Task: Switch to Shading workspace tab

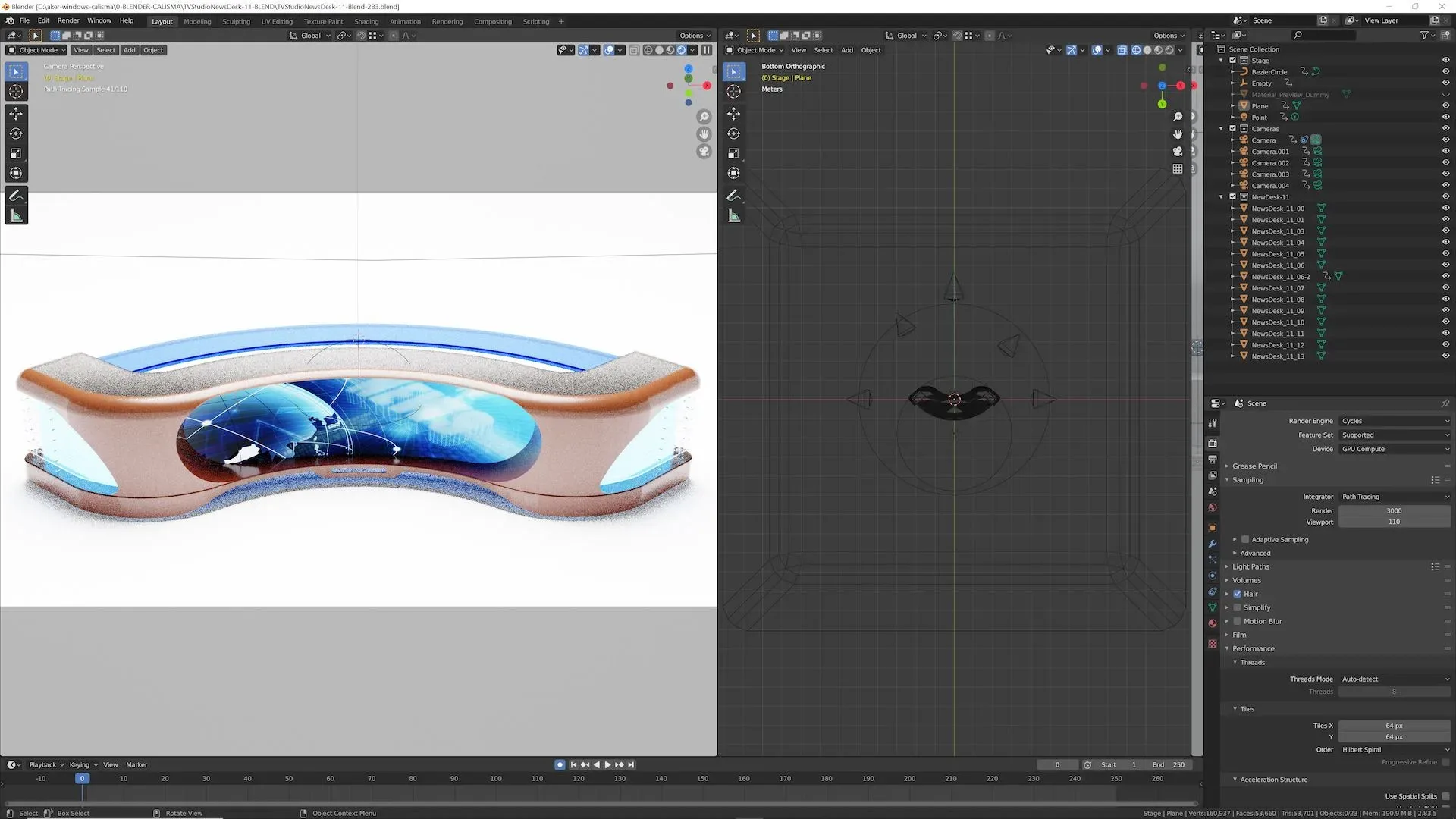Action: click(366, 21)
